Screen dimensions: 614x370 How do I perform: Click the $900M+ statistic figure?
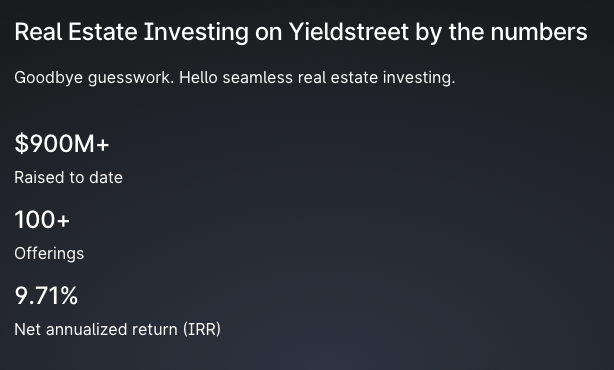pyautogui.click(x=62, y=143)
